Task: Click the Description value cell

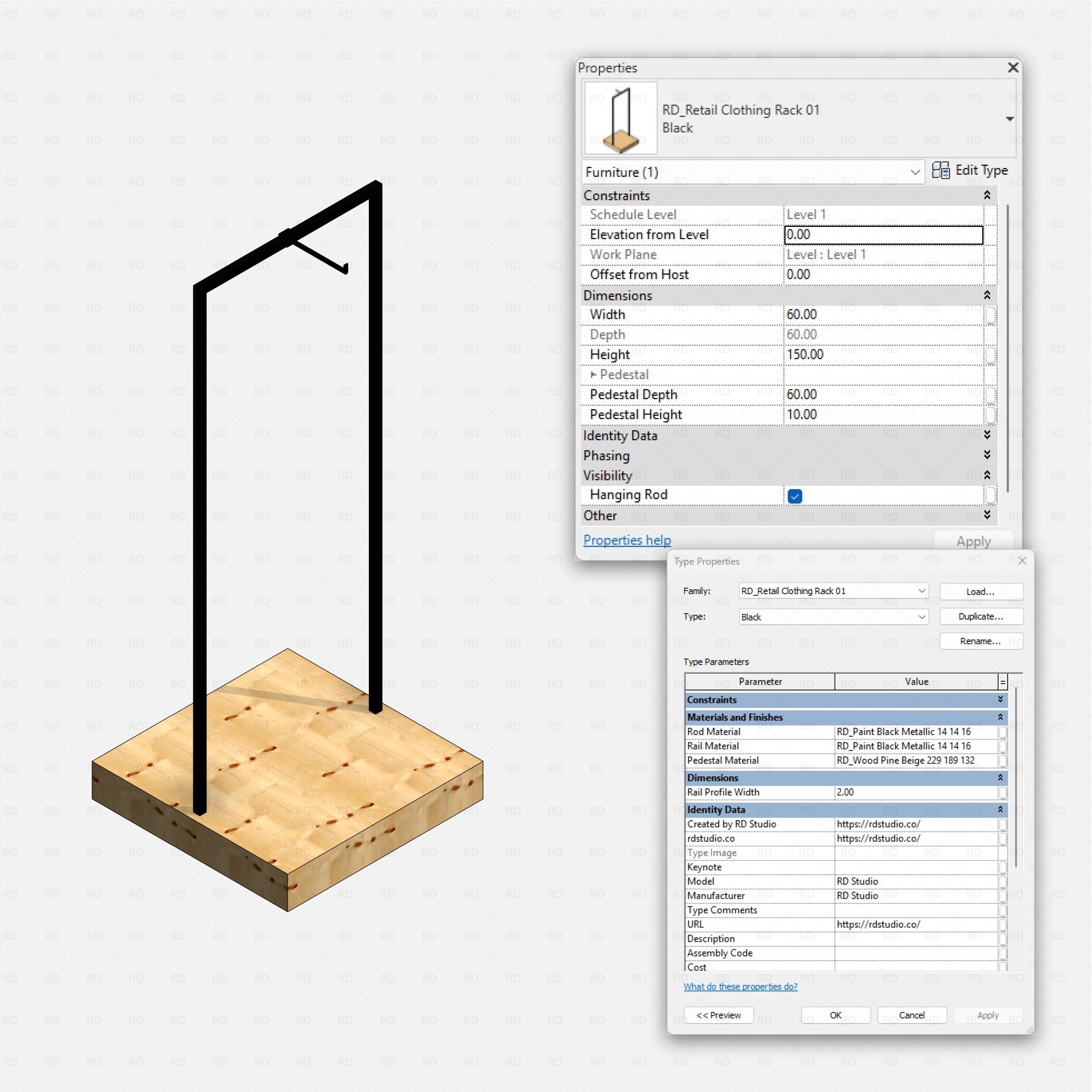Action: pos(916,939)
